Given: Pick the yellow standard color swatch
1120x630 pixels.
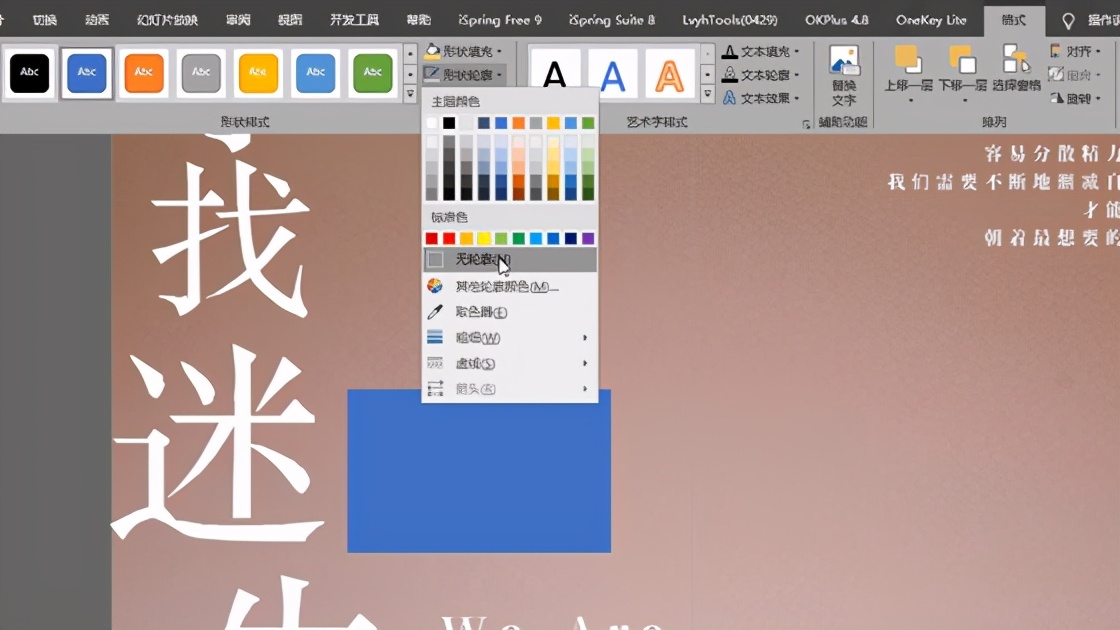Looking at the screenshot, I should (x=484, y=238).
